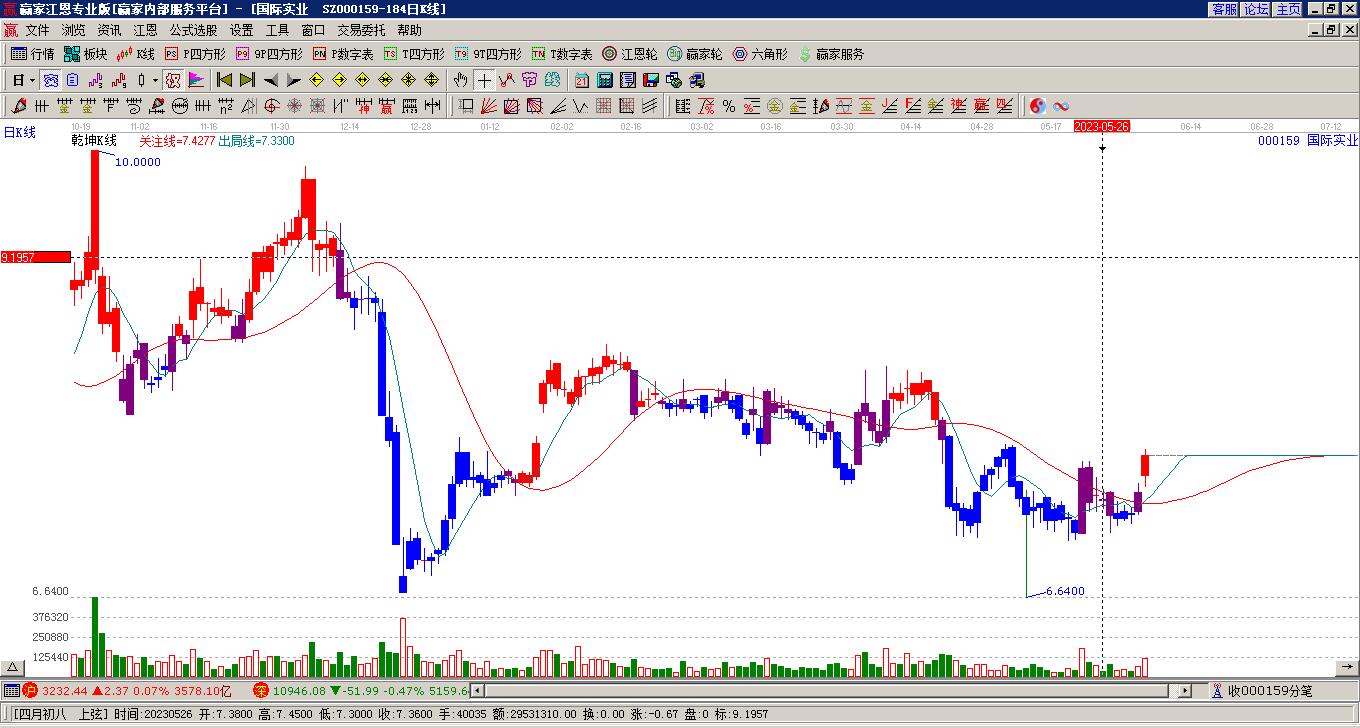Click the 客服 customer service button
Image resolution: width=1360 pixels, height=728 pixels.
(x=1225, y=8)
